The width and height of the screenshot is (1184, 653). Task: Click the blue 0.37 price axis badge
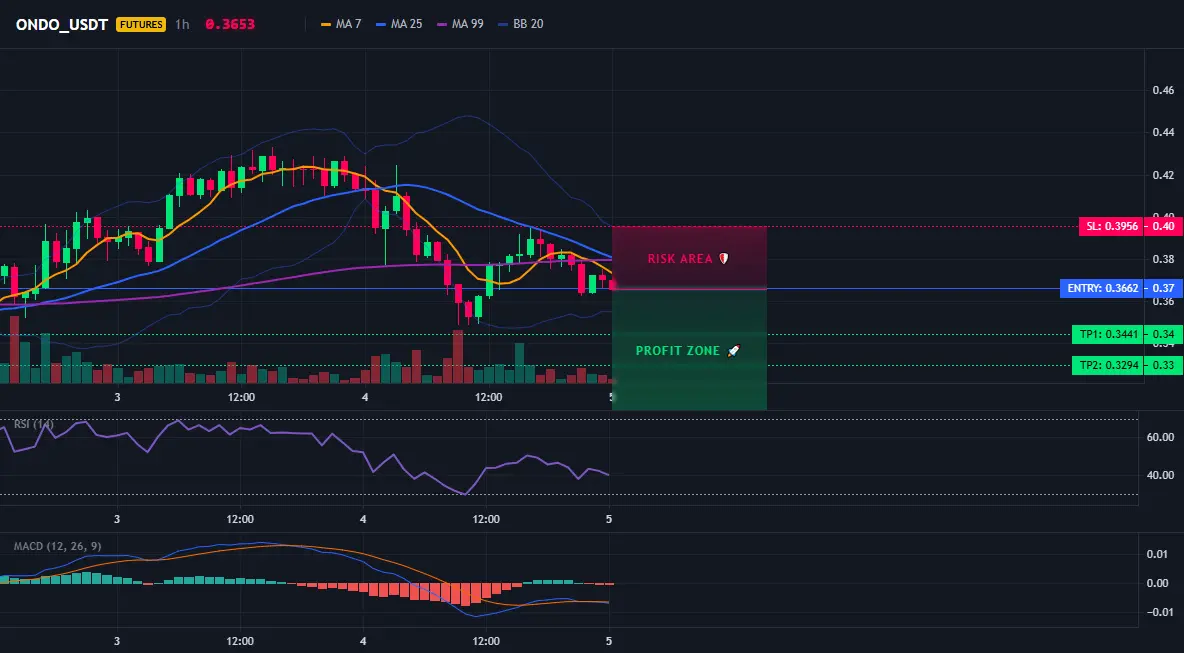pyautogui.click(x=1162, y=288)
